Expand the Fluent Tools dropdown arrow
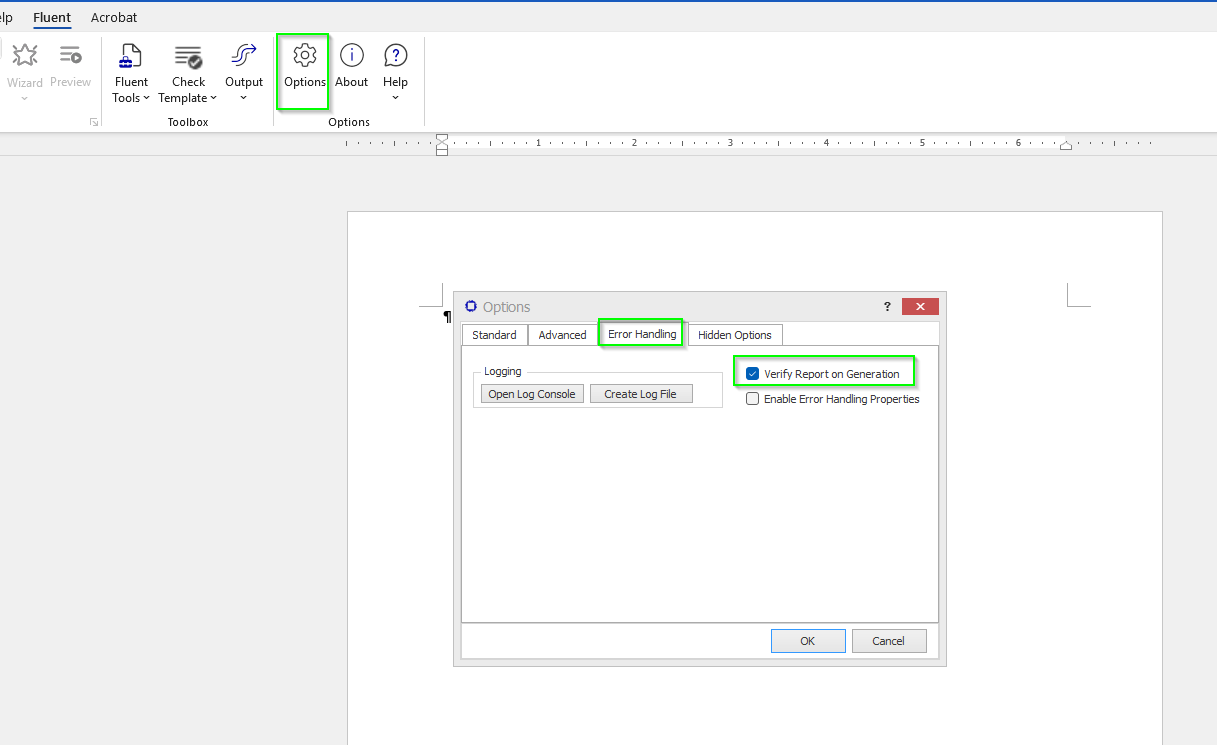 (146, 98)
